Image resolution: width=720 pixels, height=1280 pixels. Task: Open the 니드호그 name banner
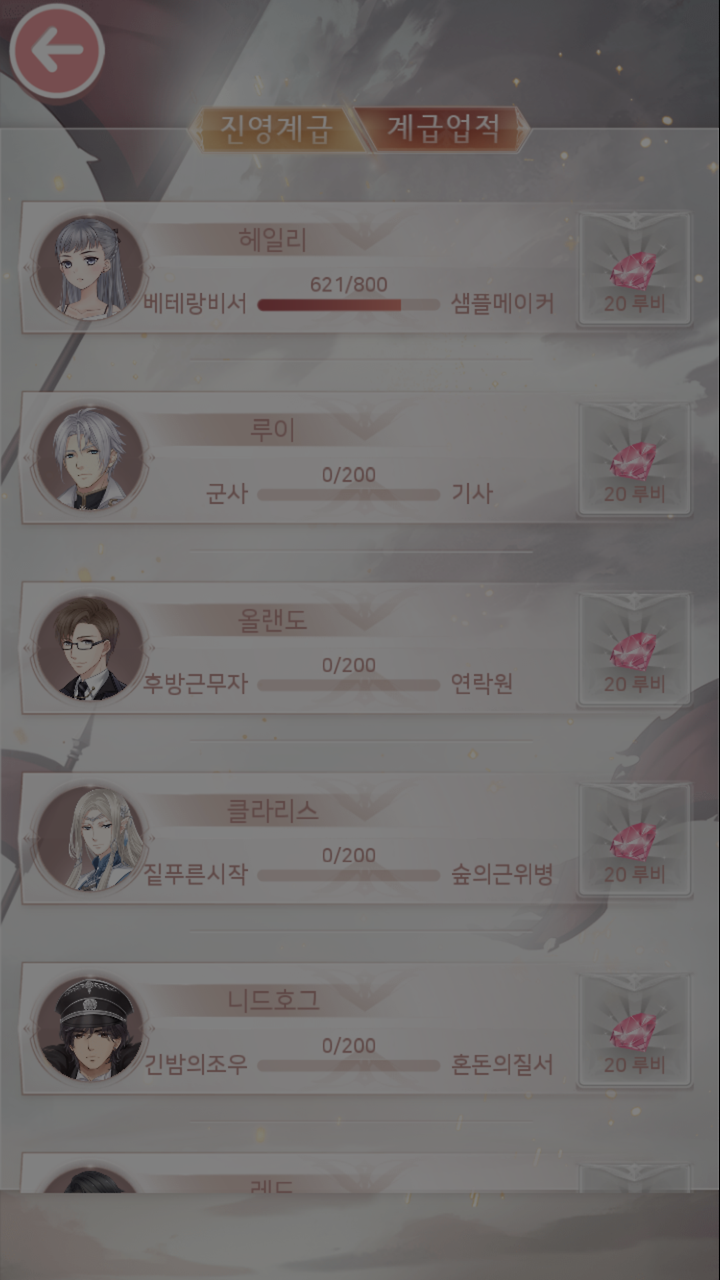tap(273, 1000)
